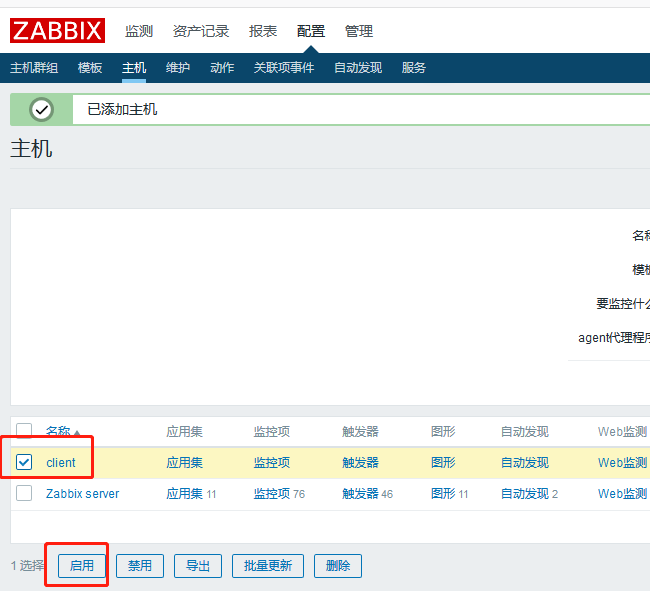Image resolution: width=650 pixels, height=591 pixels.
Task: Click the 1 选择 counter text
Action: point(27,565)
